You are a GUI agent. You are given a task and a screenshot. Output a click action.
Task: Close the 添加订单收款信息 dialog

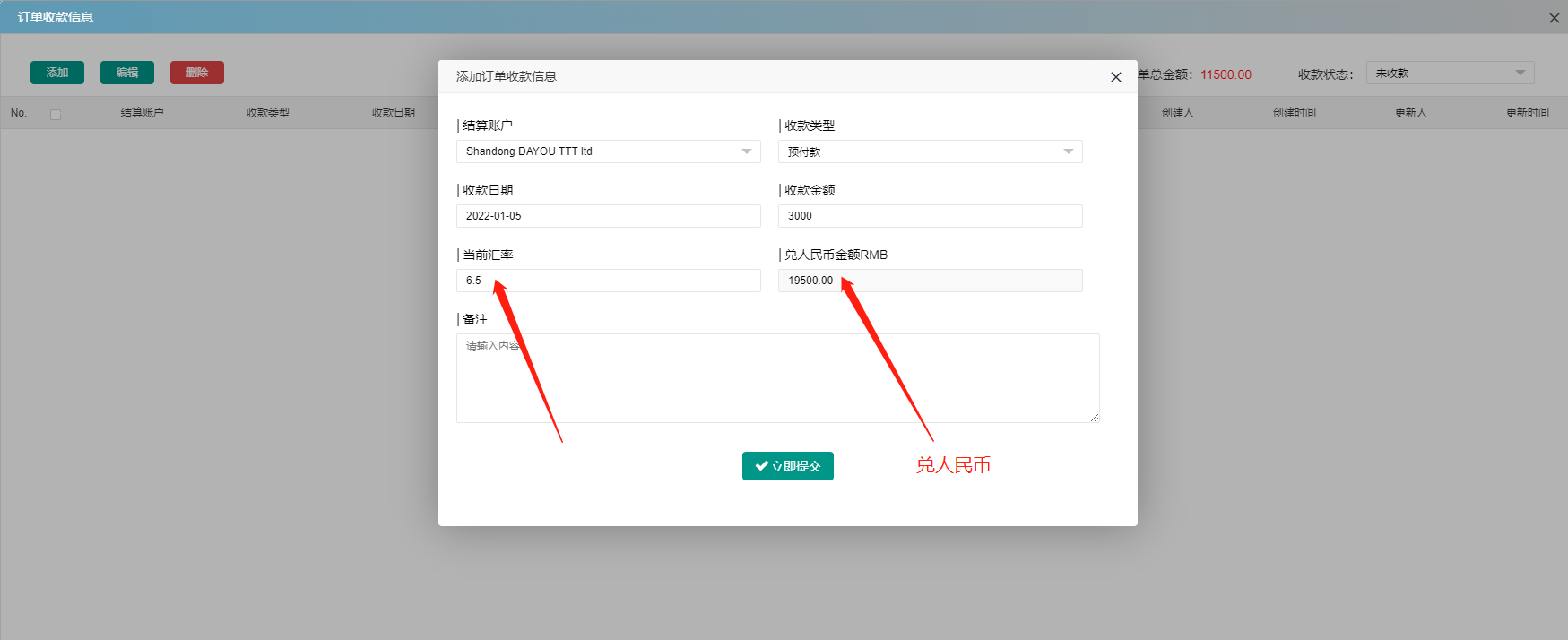1116,77
